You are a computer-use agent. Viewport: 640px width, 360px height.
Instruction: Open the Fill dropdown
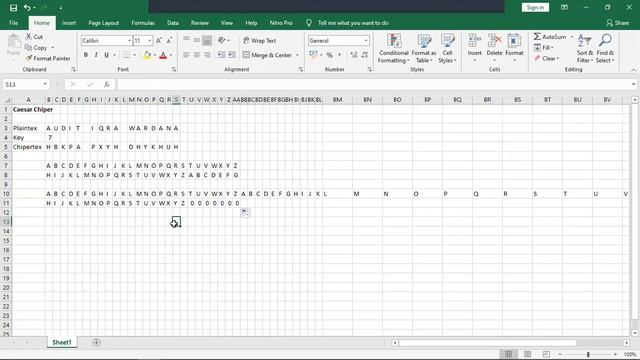pos(544,48)
